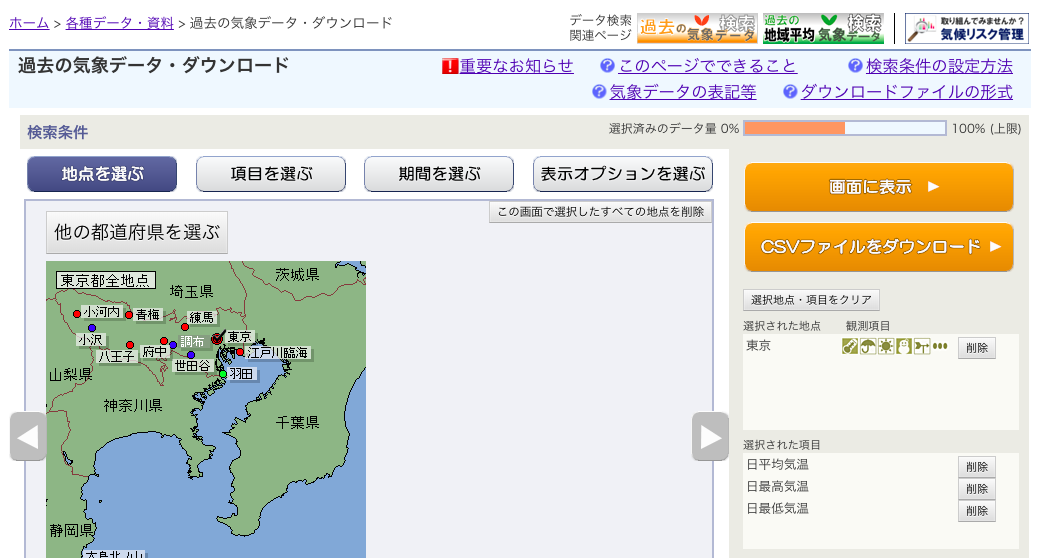Click 選択地点・項目をクリア button
The image size is (1043, 558).
point(811,300)
